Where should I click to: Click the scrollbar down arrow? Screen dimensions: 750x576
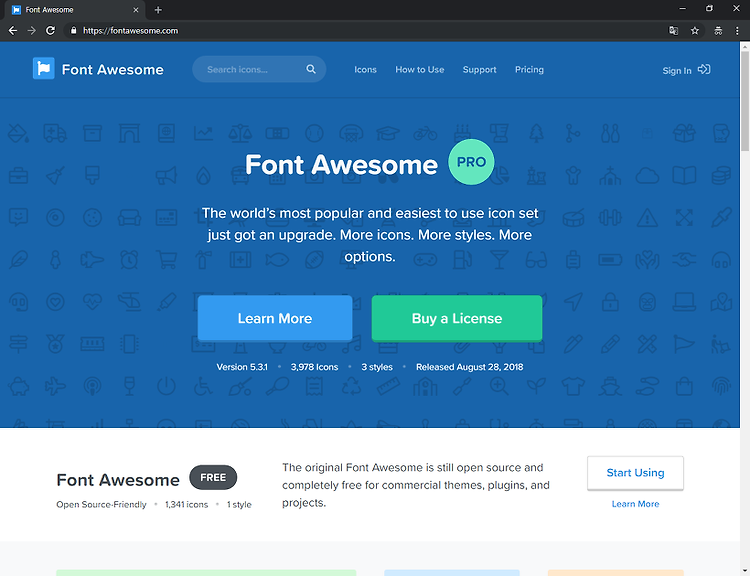click(x=745, y=571)
